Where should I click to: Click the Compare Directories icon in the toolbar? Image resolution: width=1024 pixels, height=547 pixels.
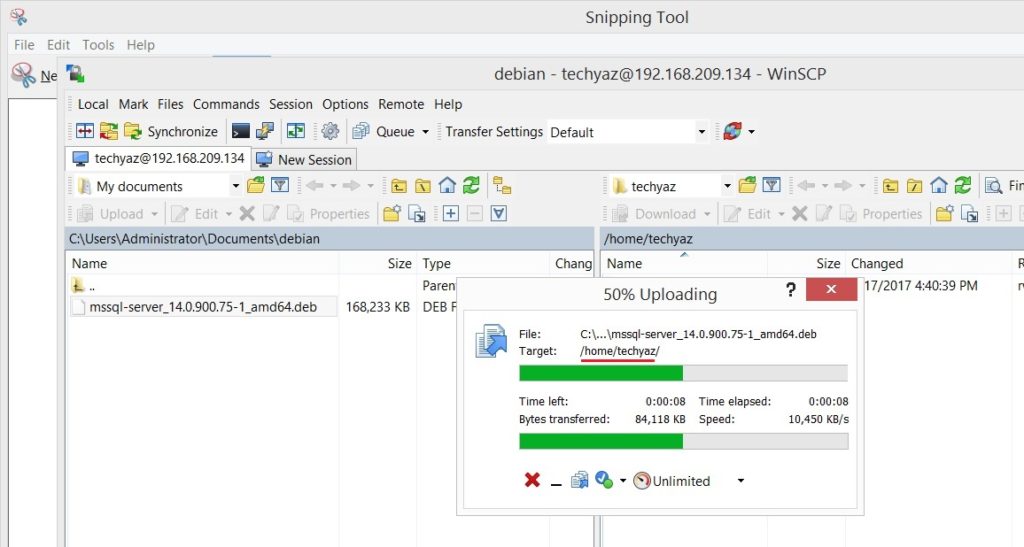pos(85,132)
